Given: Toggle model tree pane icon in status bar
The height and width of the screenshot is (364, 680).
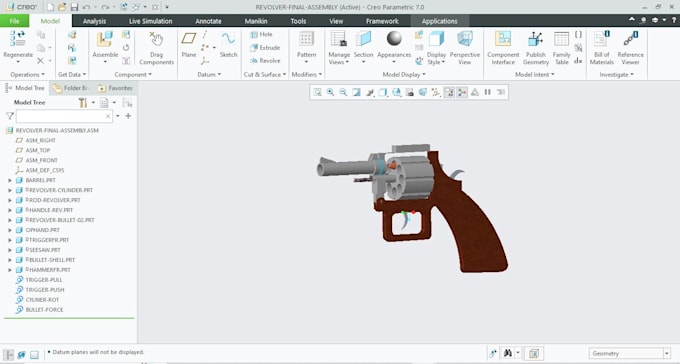Looking at the screenshot, I should pyautogui.click(x=9, y=354).
